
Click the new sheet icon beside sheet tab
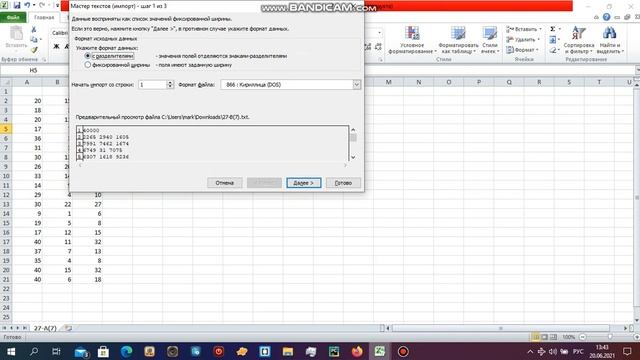[69, 328]
